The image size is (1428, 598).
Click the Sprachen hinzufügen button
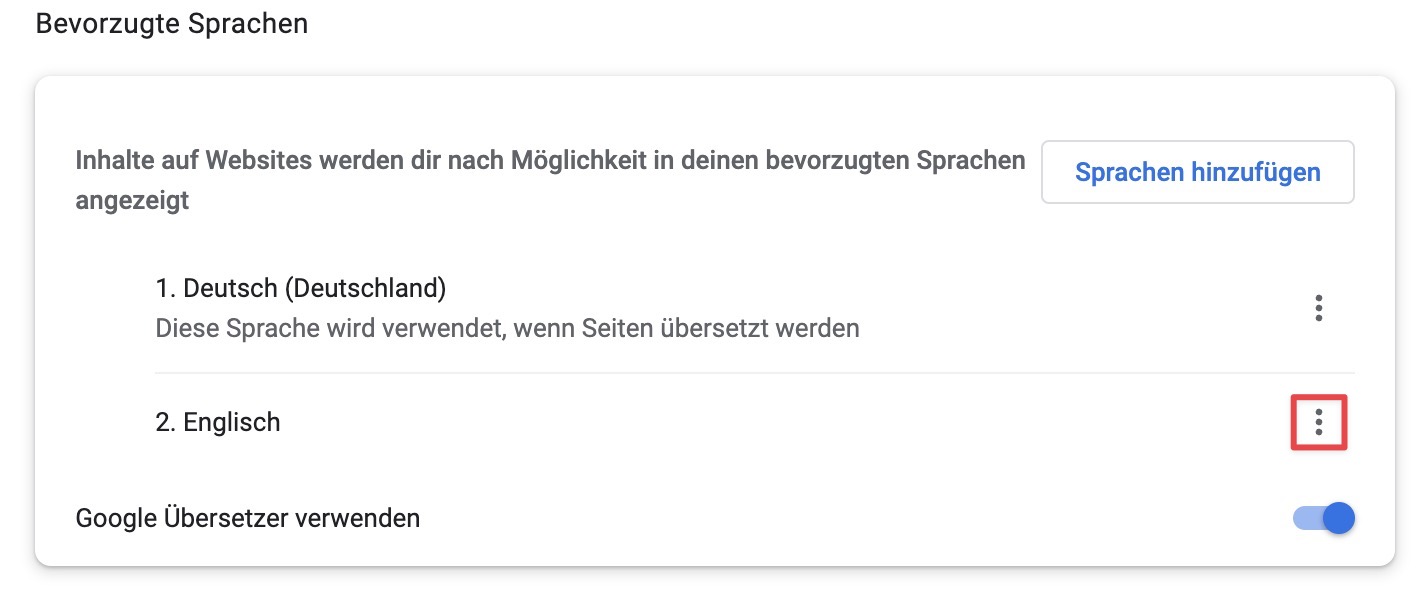tap(1197, 172)
